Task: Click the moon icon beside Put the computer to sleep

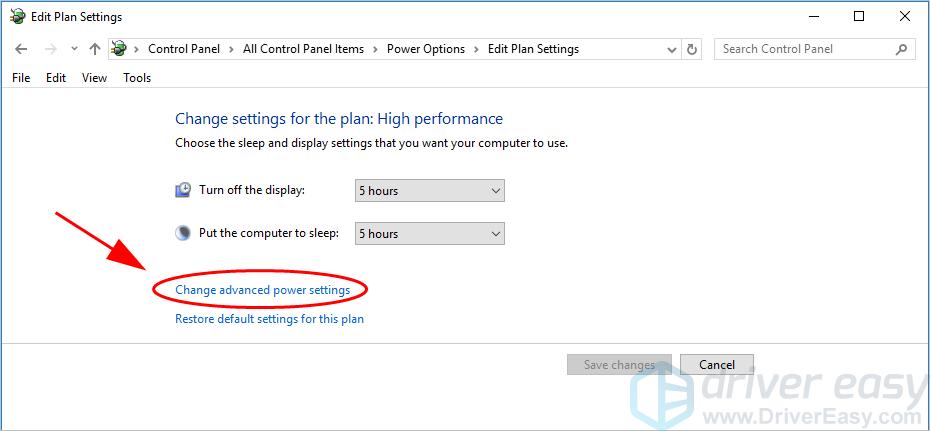Action: (x=183, y=233)
